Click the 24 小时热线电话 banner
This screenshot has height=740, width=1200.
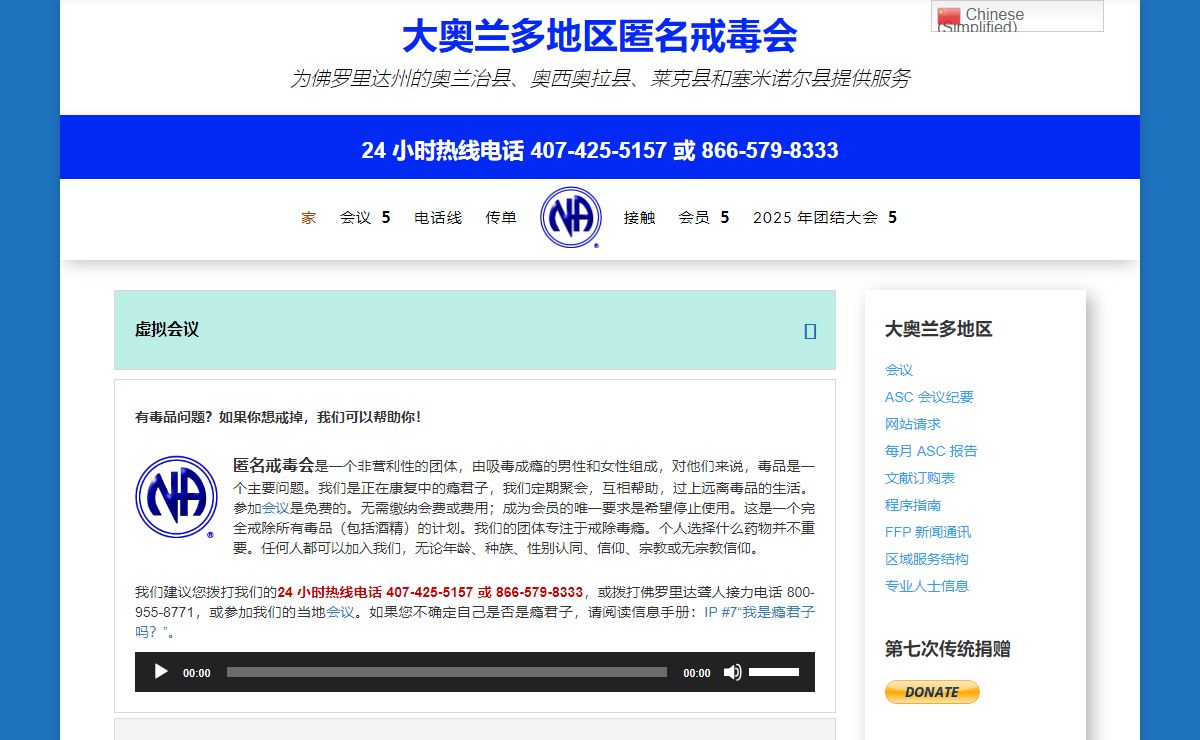tap(600, 151)
